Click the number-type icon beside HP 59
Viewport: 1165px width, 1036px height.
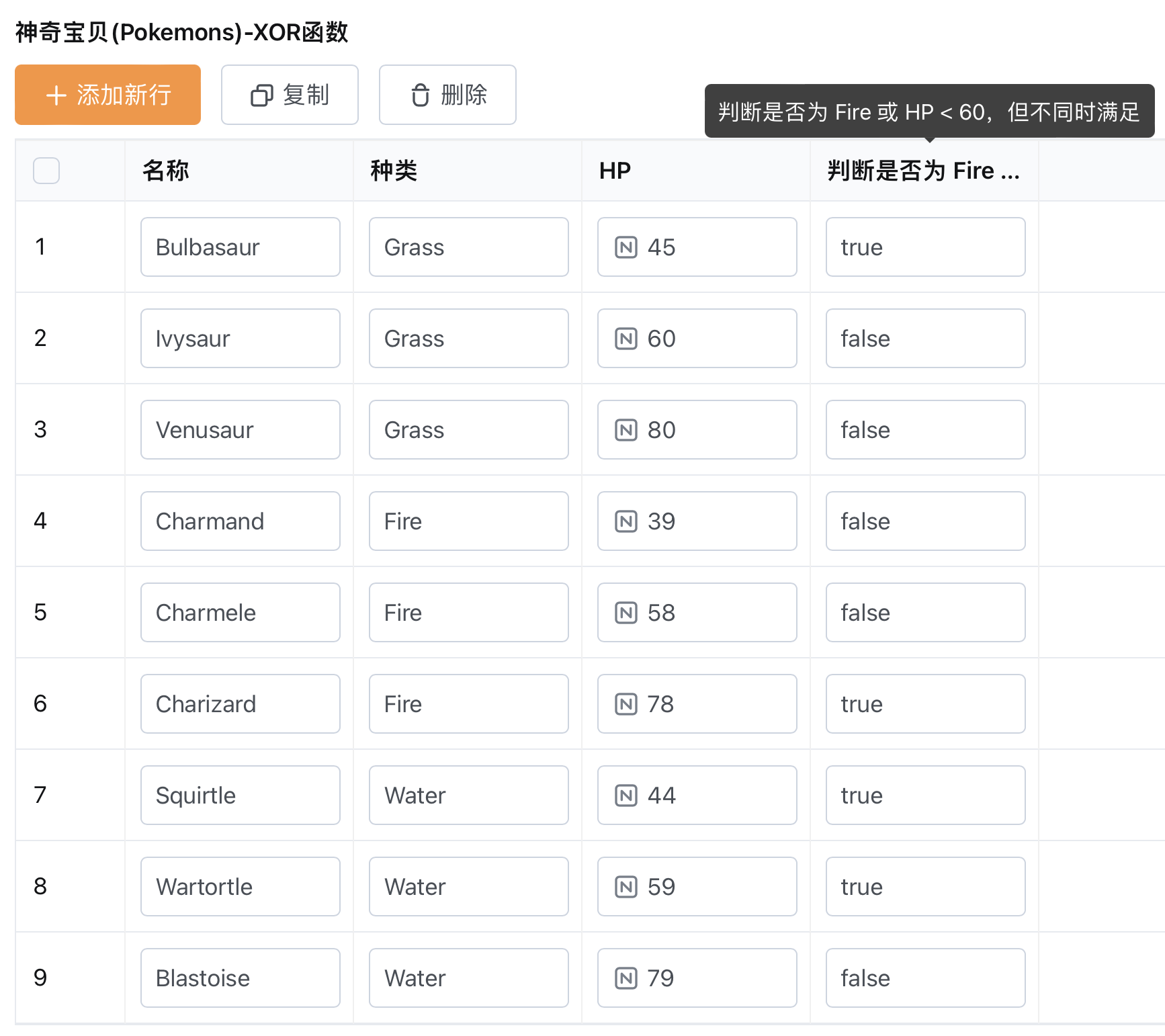(626, 887)
